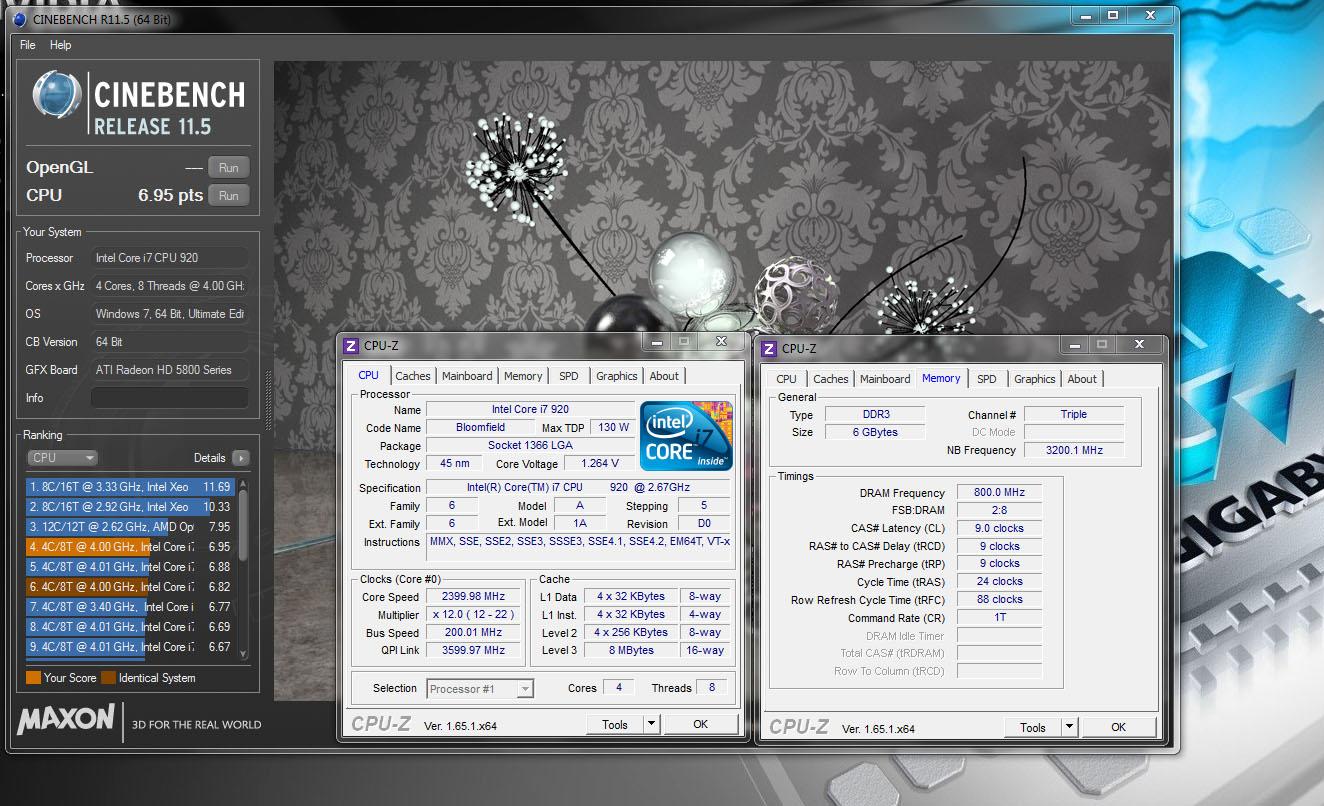This screenshot has height=806, width=1324.
Task: Select the orange ranking entry scoring 6.95
Action: pos(130,547)
